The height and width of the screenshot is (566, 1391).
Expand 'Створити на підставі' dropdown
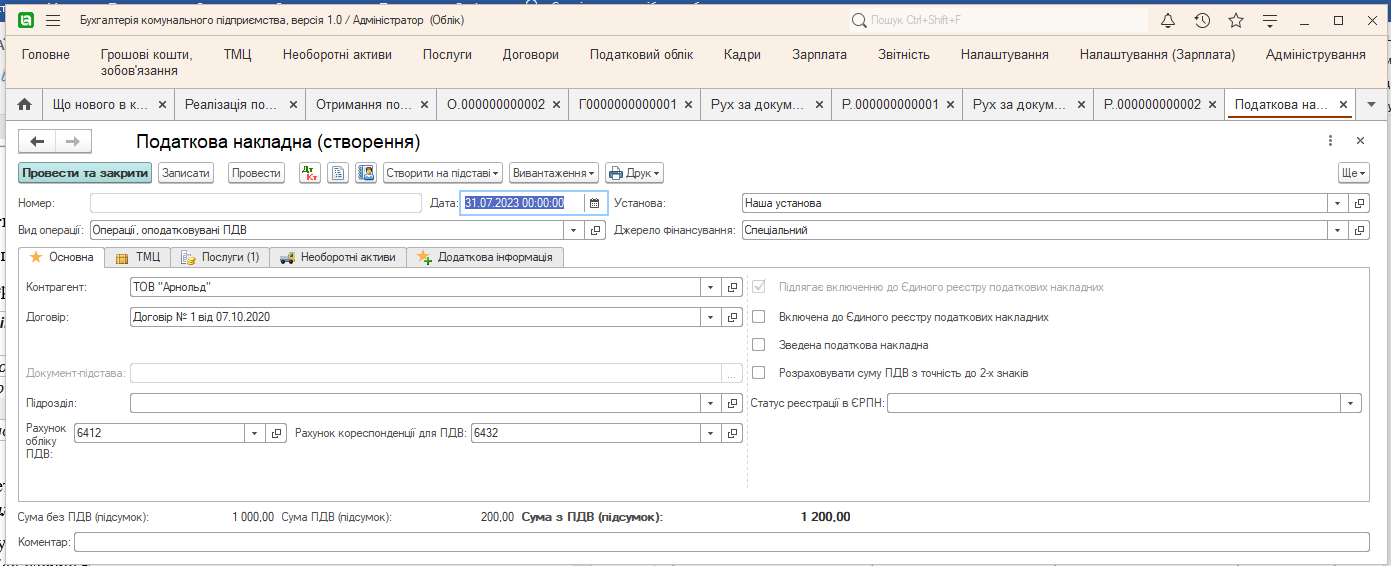click(x=443, y=173)
